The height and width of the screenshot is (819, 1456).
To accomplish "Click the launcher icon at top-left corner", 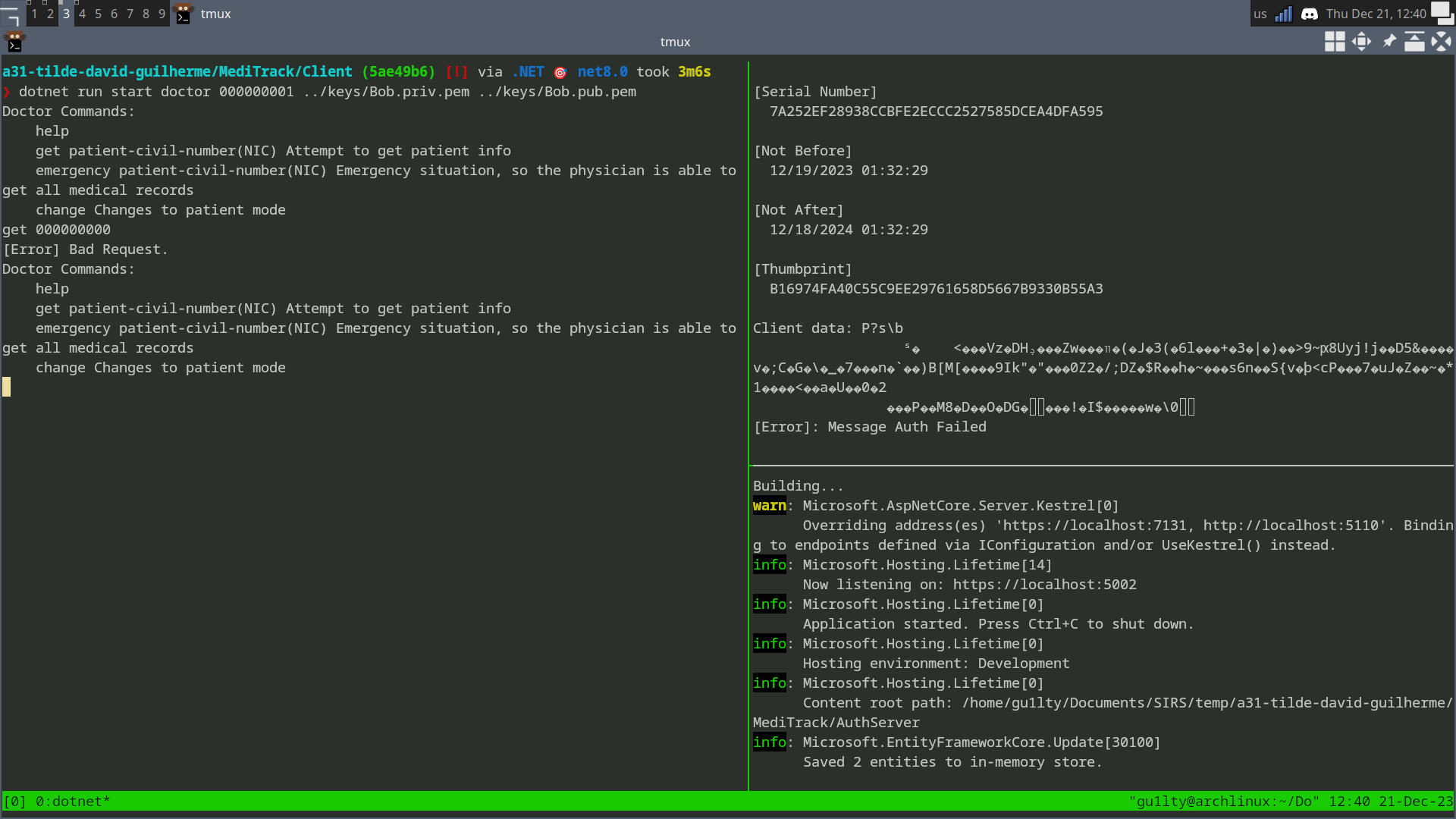I will [x=11, y=14].
